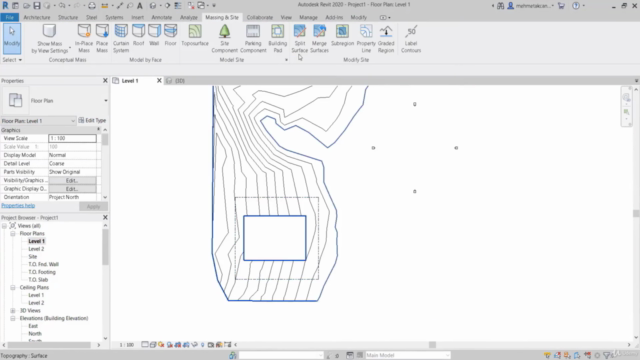Open the Properties help link

18,206
